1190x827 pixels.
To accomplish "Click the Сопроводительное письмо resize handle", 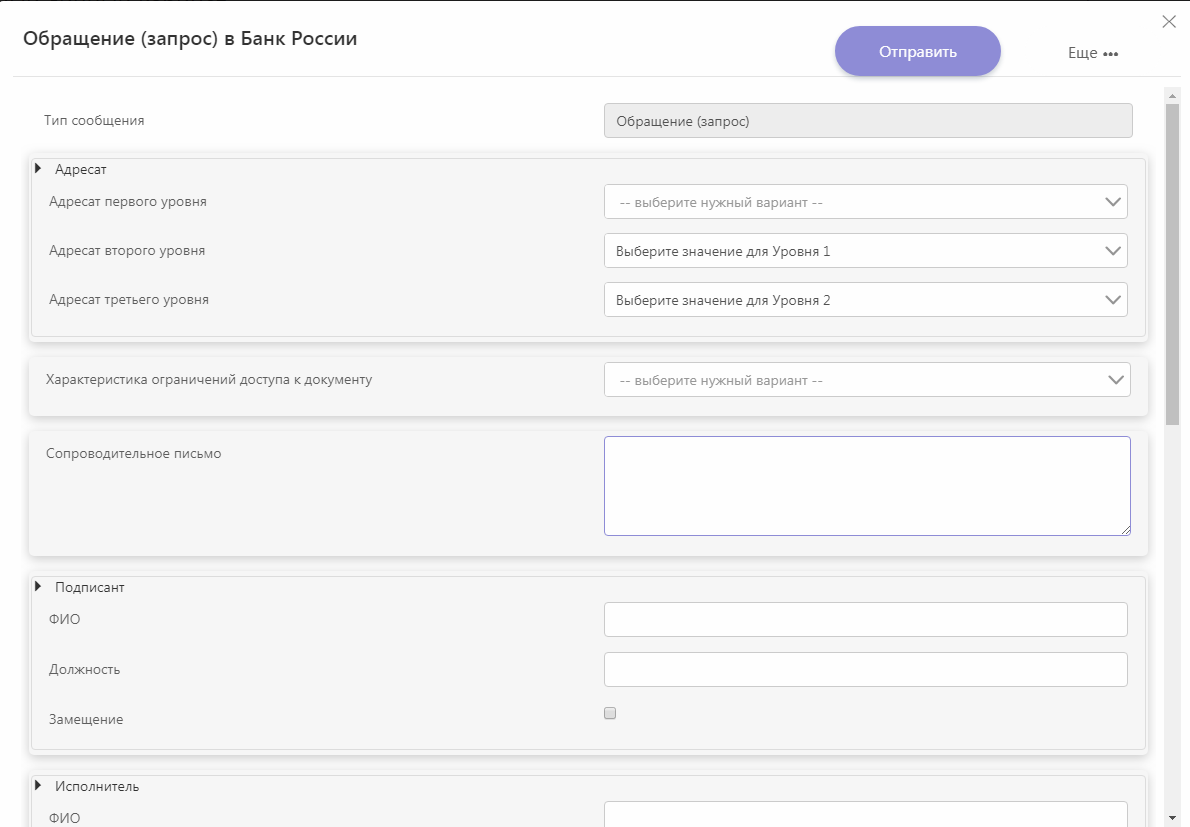I will tap(1126, 530).
